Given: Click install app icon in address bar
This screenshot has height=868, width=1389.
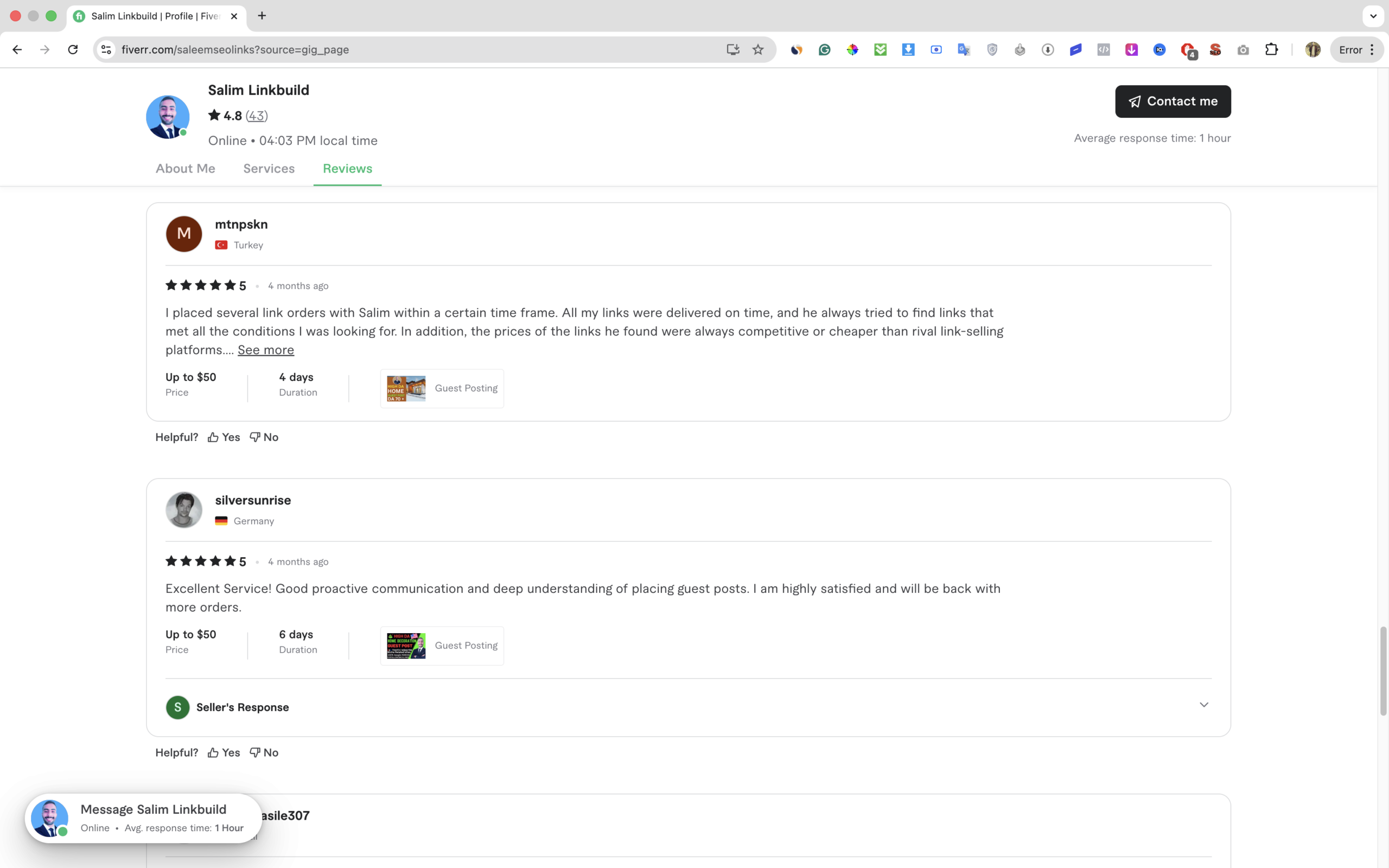Looking at the screenshot, I should pos(732,49).
